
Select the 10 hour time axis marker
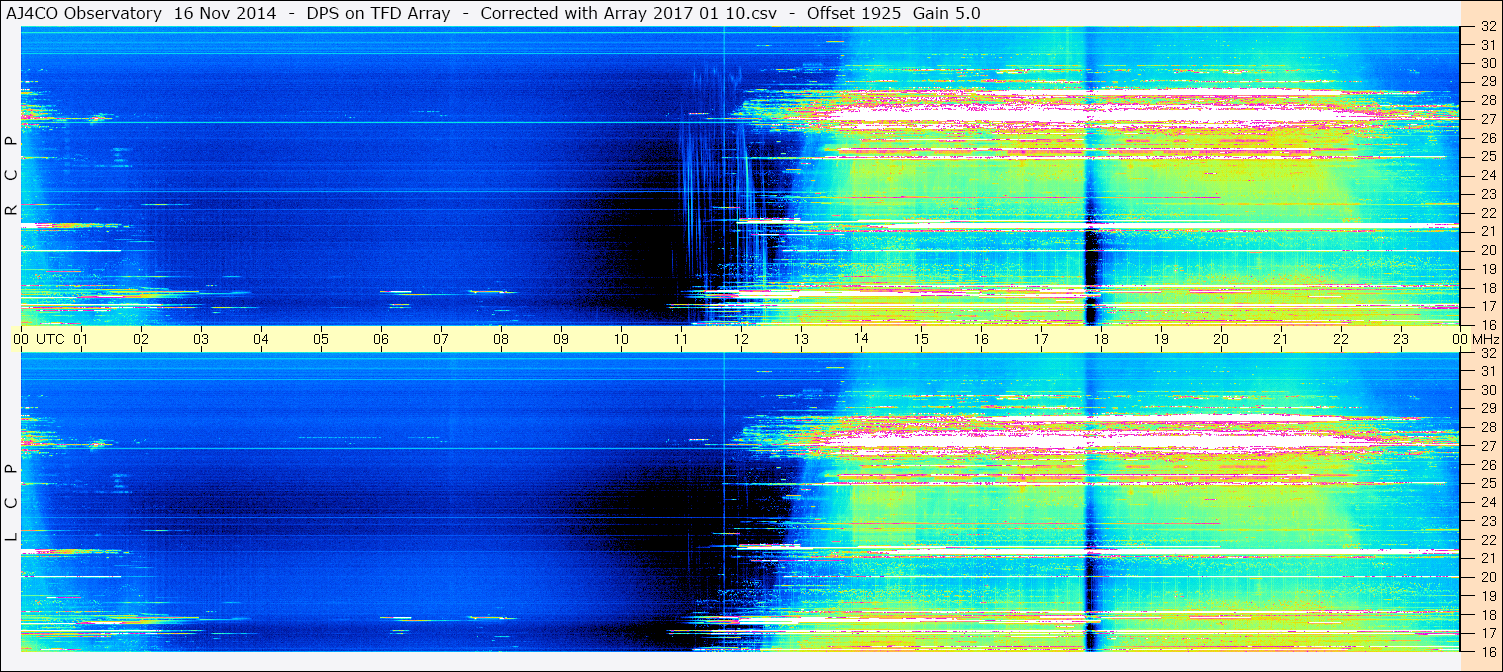coord(621,339)
